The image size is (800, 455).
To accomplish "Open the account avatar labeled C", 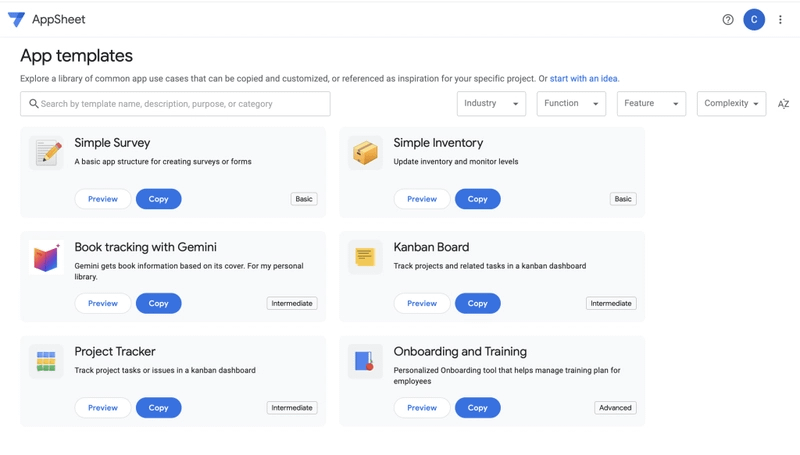I will [x=754, y=19].
